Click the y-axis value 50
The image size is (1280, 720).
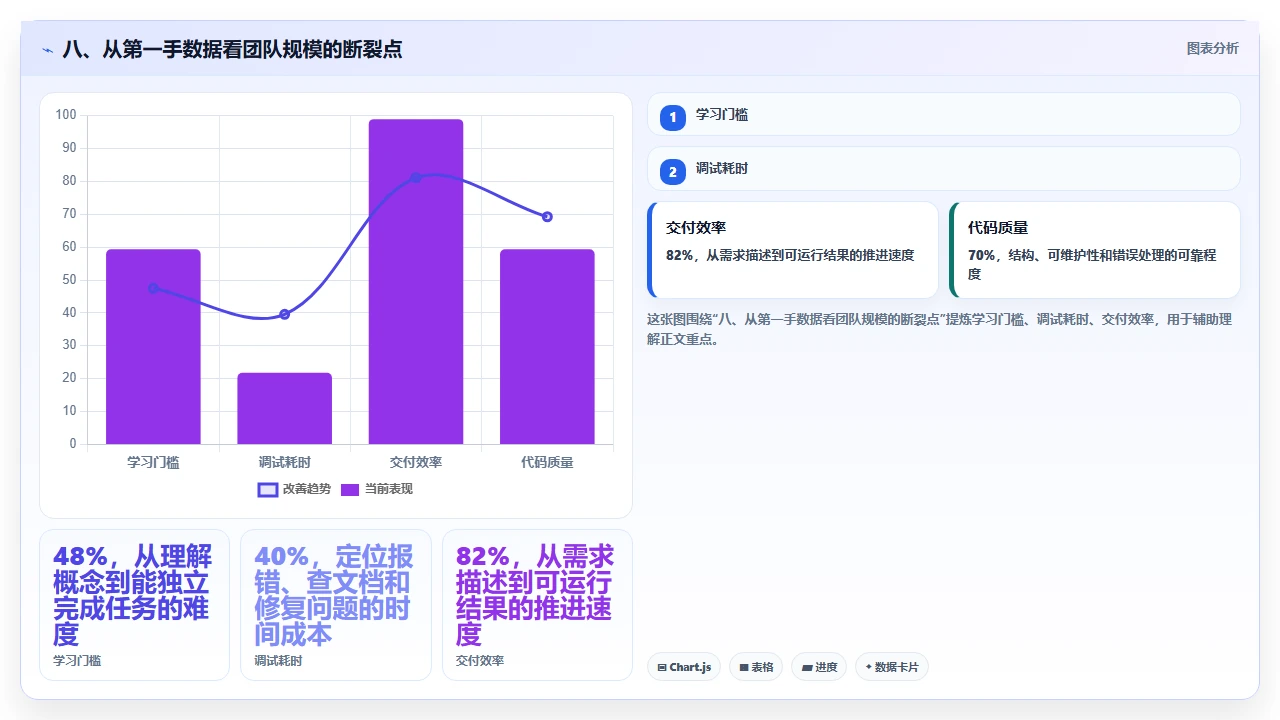(69, 279)
